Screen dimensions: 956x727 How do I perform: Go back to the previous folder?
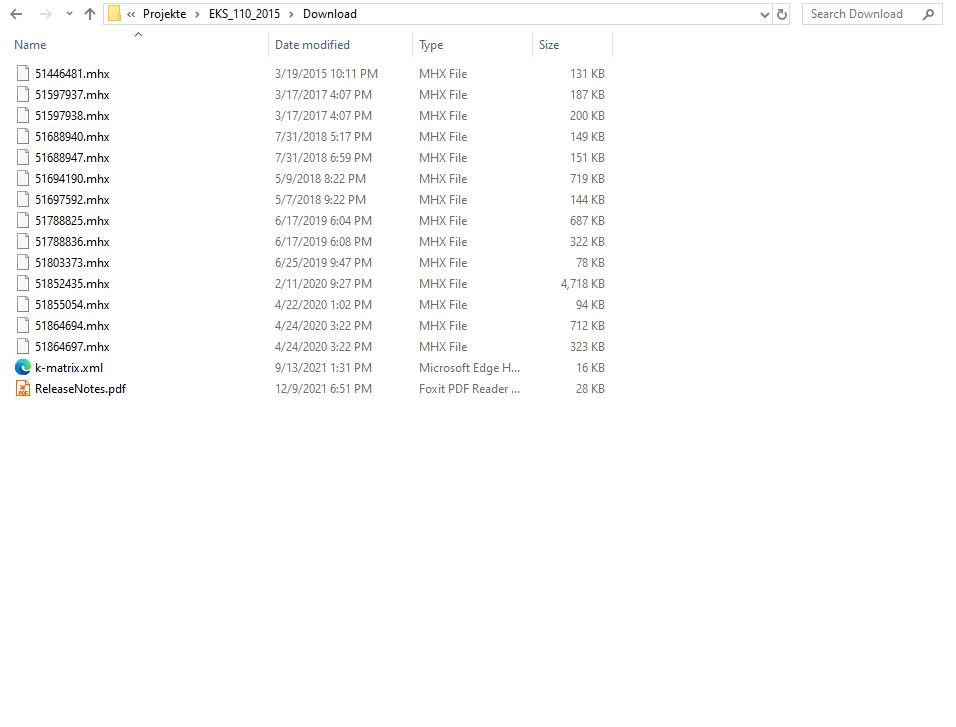(x=16, y=14)
